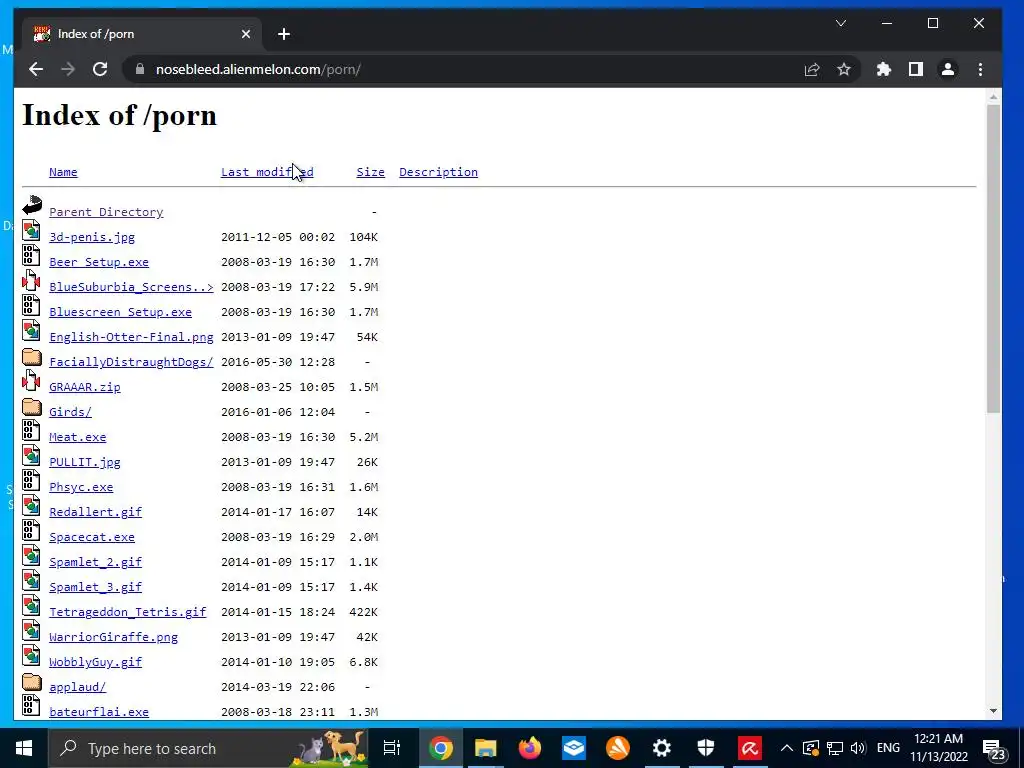Viewport: 1024px width, 768px height.
Task: Open the bateurflai.exe link
Action: click(99, 712)
